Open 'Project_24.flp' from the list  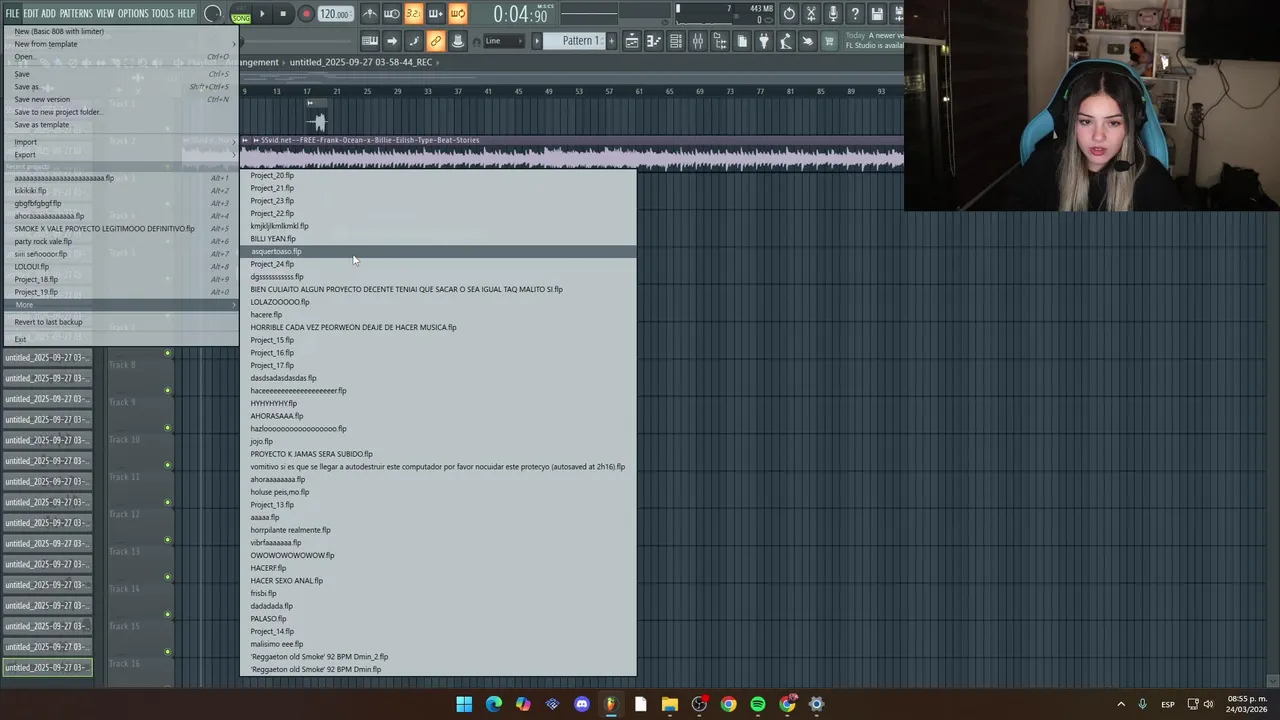pyautogui.click(x=438, y=264)
